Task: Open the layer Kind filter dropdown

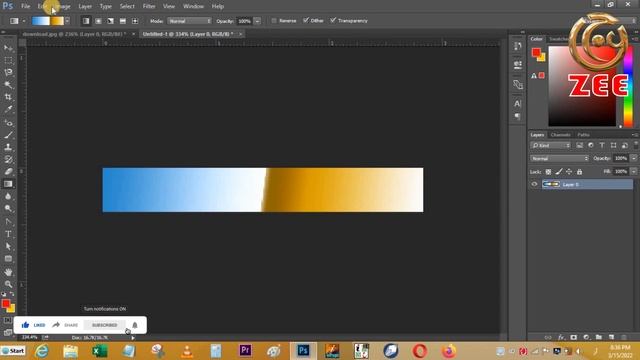Action: pos(550,145)
